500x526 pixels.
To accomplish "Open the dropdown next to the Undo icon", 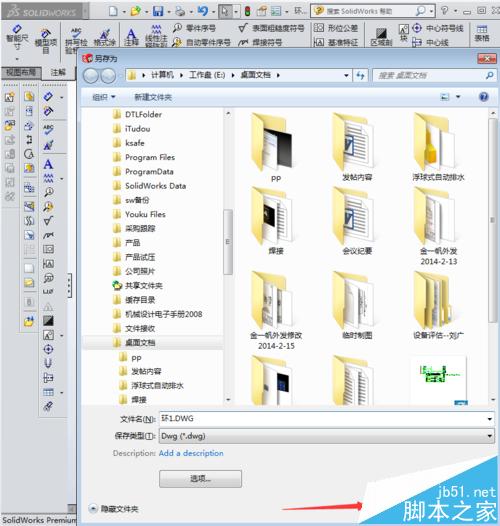I will pyautogui.click(x=213, y=12).
